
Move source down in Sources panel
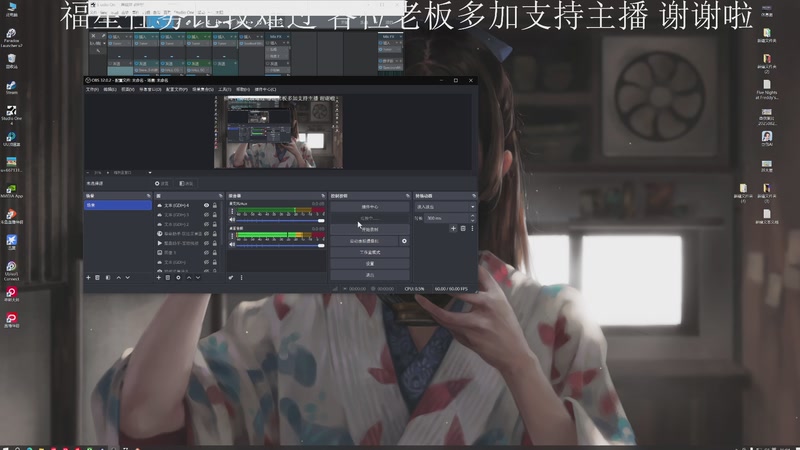tap(198, 278)
